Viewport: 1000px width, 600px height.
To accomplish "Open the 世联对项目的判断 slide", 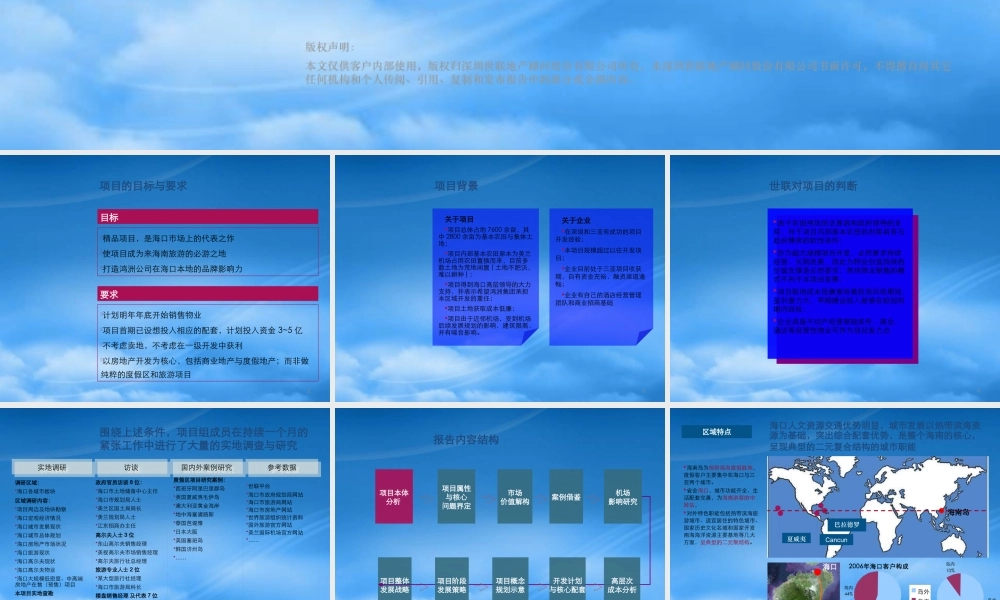I will pyautogui.click(x=835, y=279).
